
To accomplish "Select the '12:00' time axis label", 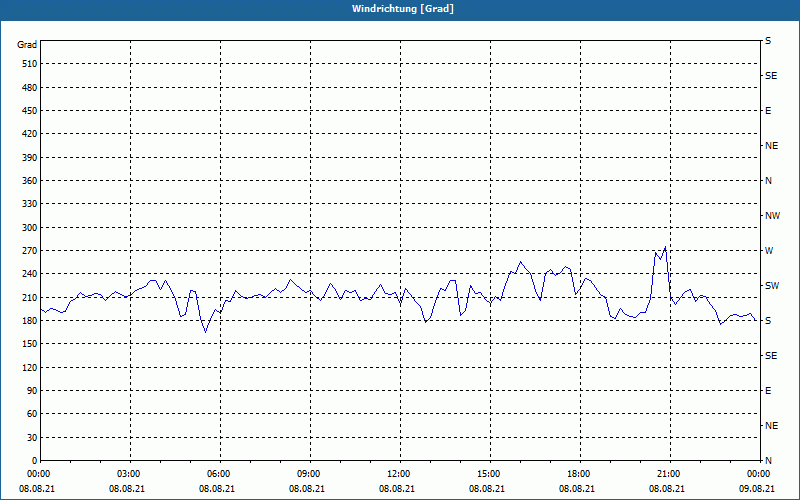I will click(x=397, y=474).
